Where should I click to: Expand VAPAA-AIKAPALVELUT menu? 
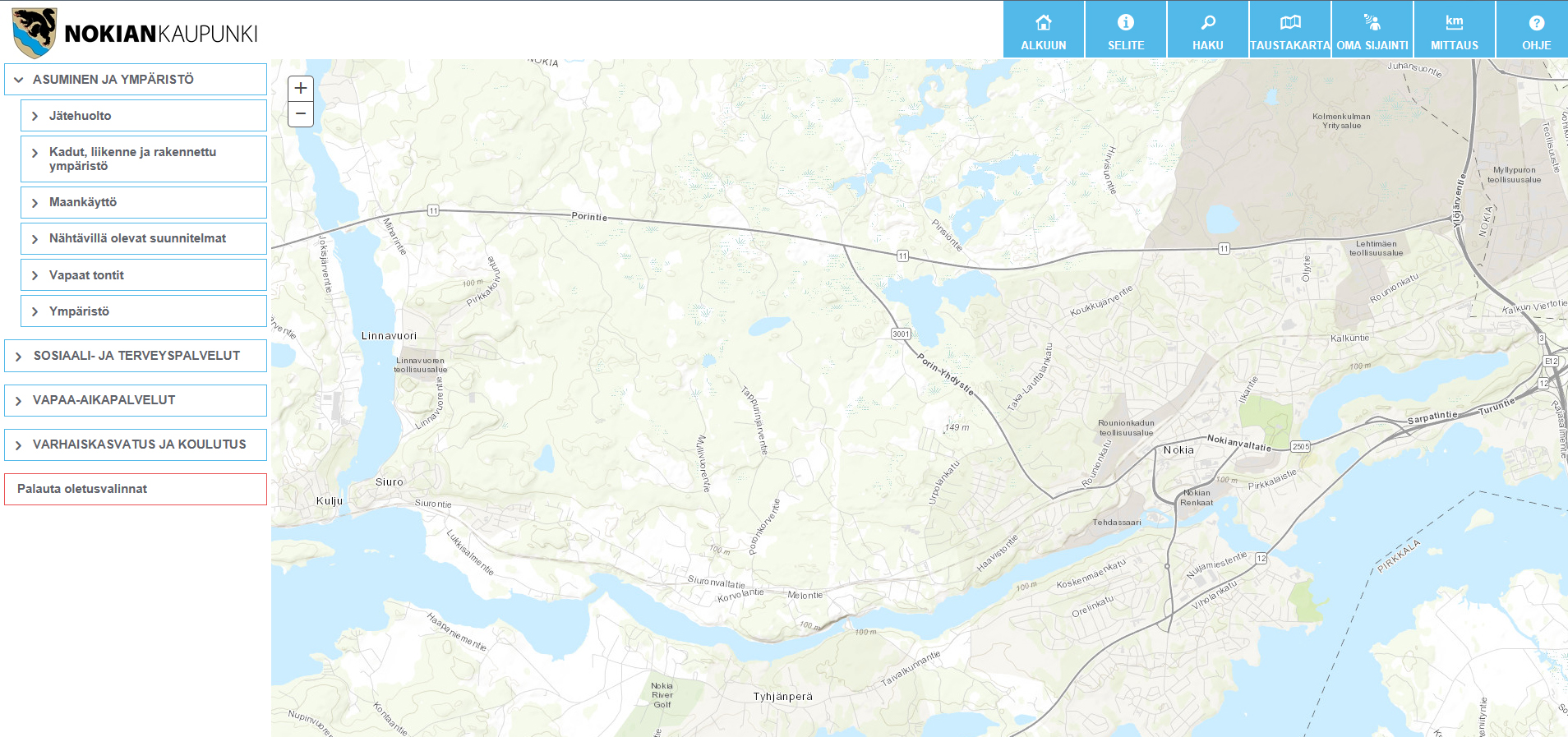[x=136, y=400]
